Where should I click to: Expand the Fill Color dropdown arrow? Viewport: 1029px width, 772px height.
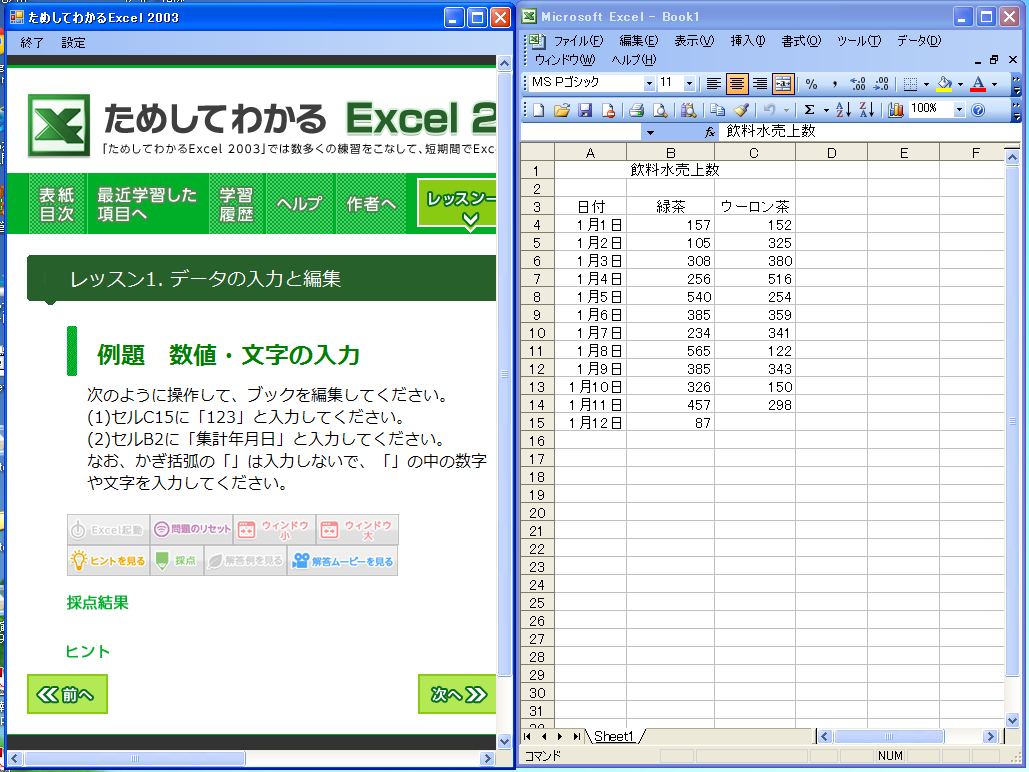coord(960,84)
